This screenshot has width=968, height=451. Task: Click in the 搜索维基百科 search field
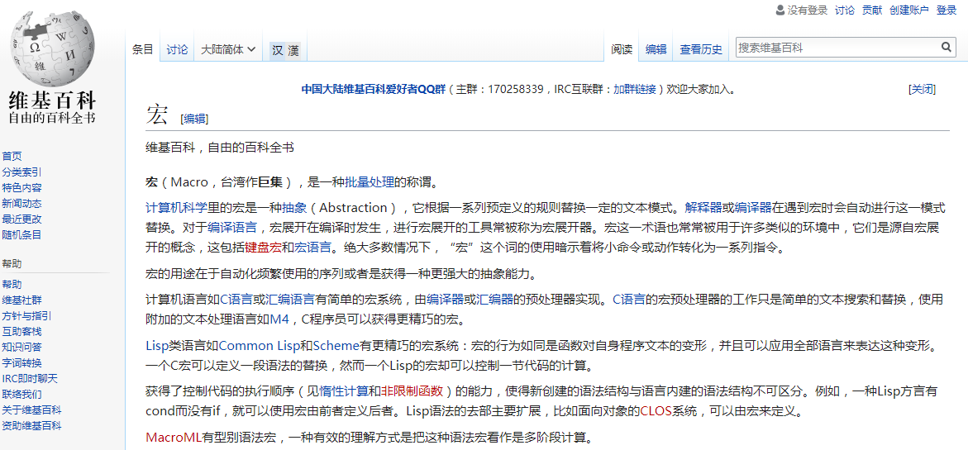click(835, 47)
